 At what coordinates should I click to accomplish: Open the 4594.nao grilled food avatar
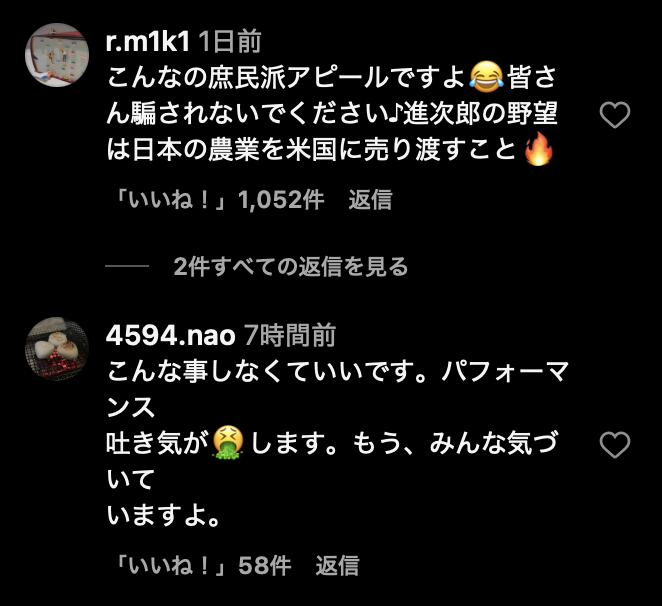pos(57,349)
